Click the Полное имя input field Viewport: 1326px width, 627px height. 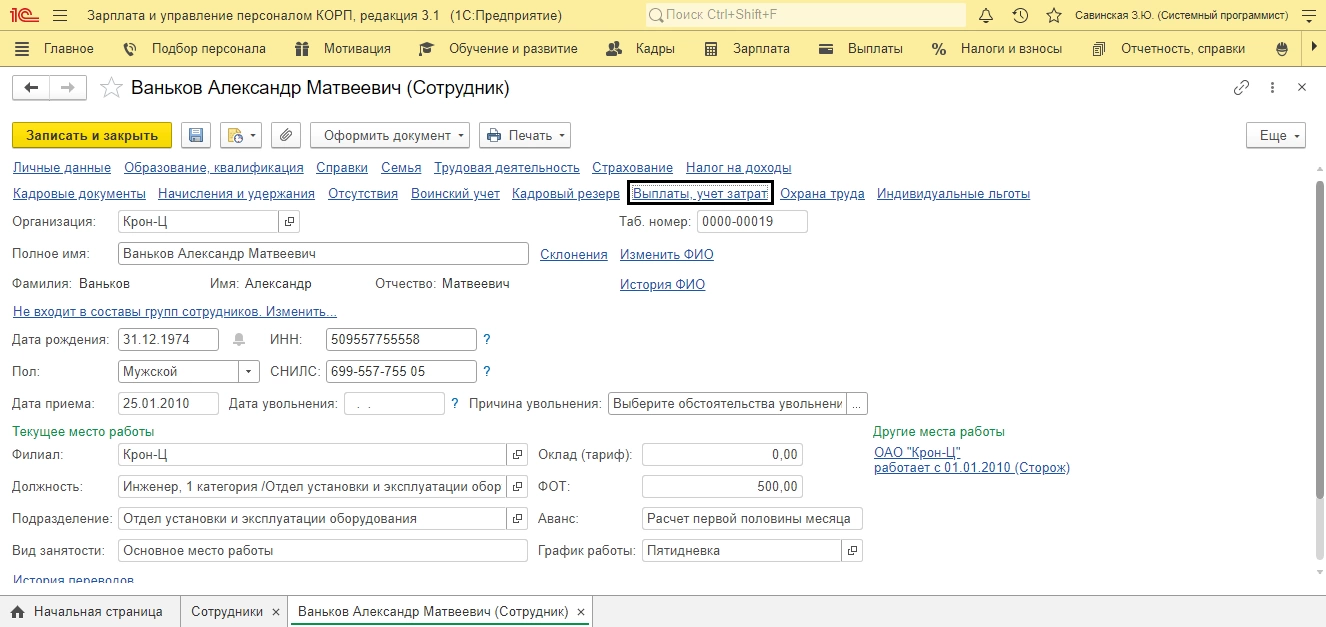point(323,254)
